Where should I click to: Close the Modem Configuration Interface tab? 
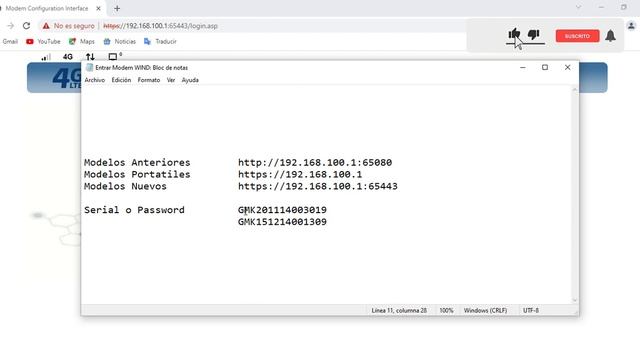98,8
